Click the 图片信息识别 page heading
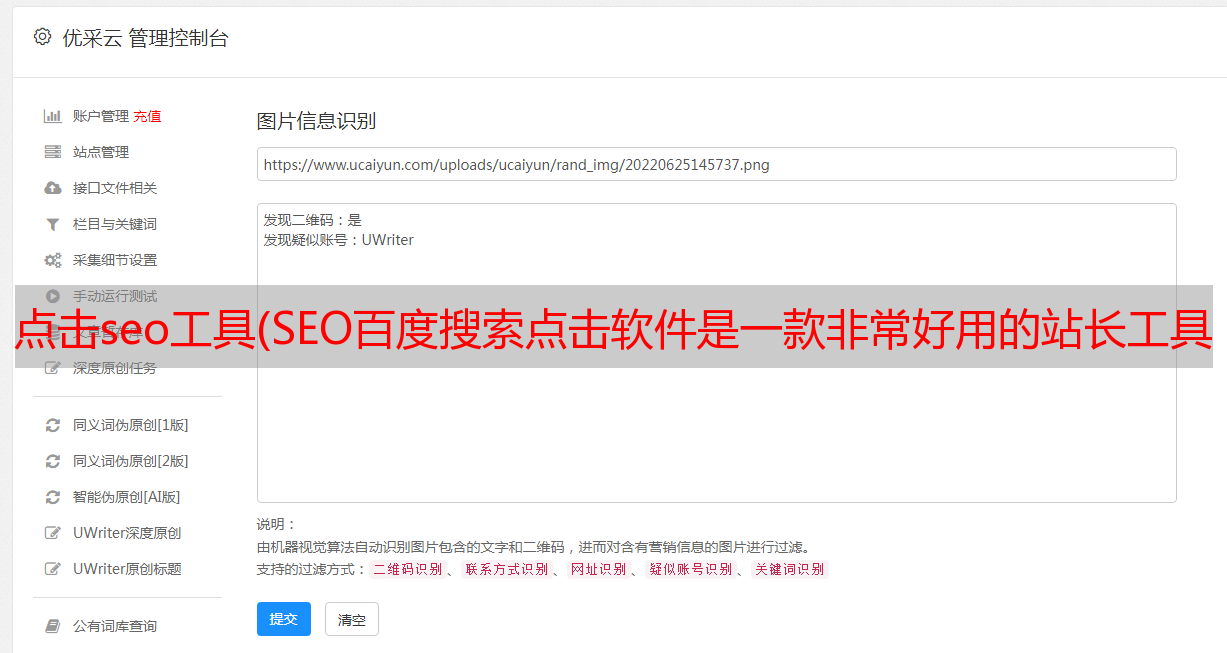 (x=316, y=121)
